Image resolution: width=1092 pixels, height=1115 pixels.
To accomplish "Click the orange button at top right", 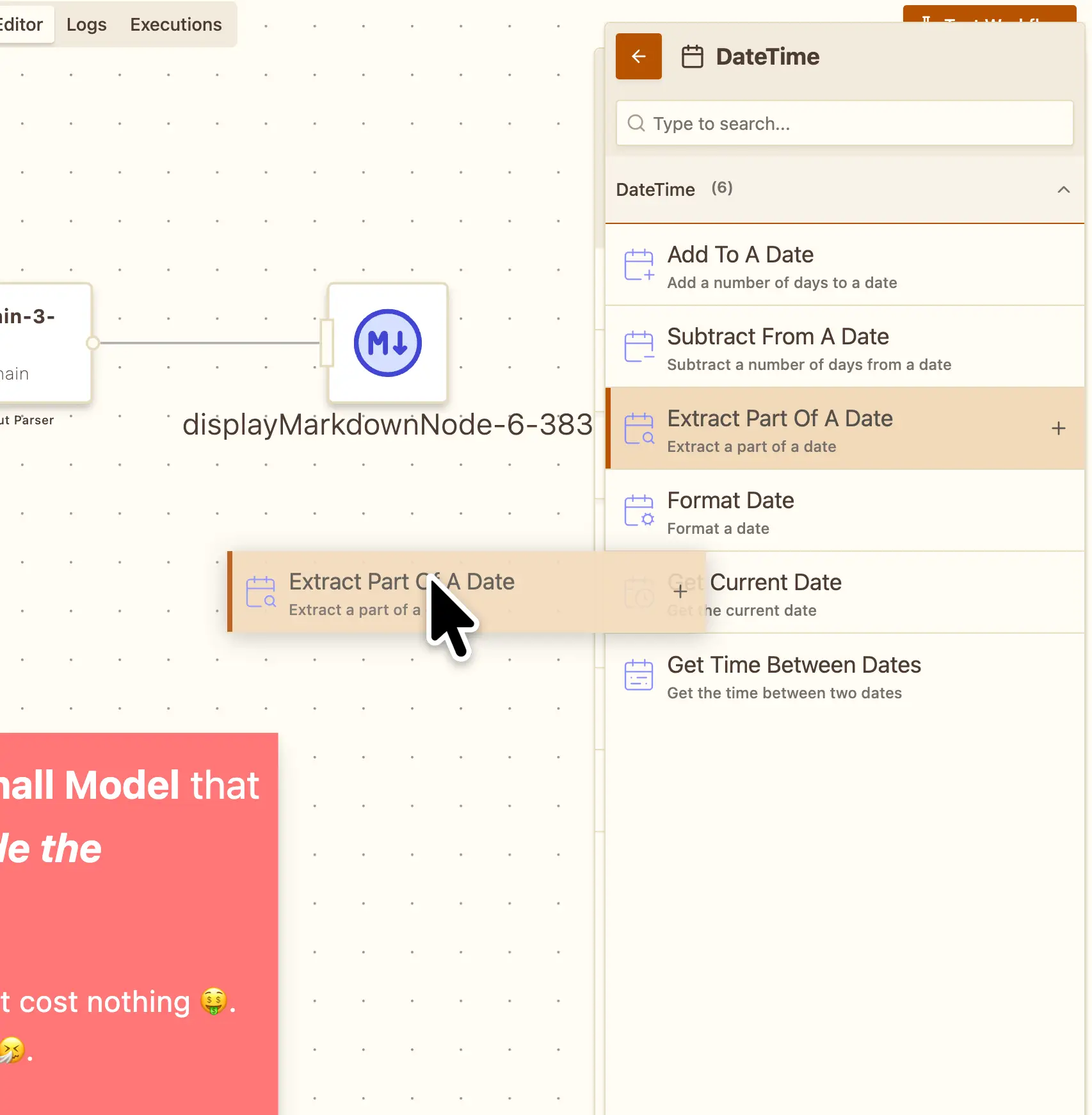I will (x=990, y=14).
